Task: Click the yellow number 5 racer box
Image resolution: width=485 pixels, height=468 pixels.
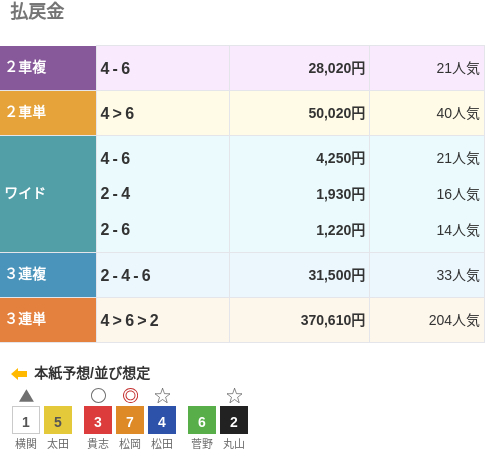Action: click(58, 420)
